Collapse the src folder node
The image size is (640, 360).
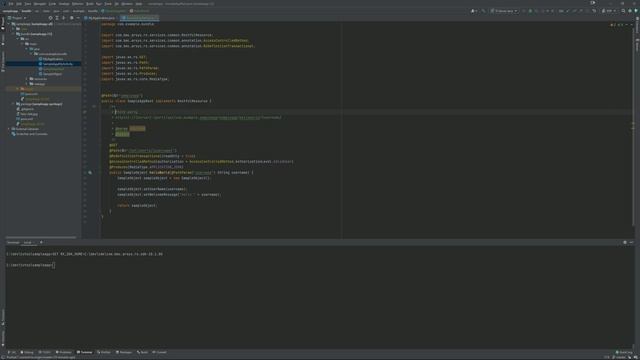[18, 39]
